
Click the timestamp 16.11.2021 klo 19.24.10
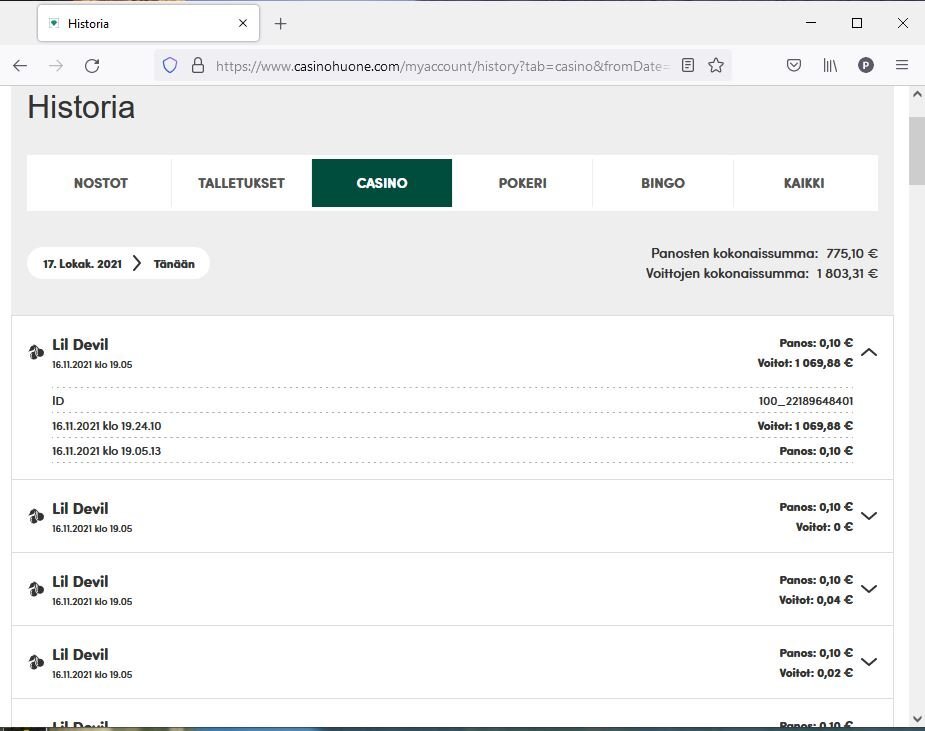(x=107, y=426)
